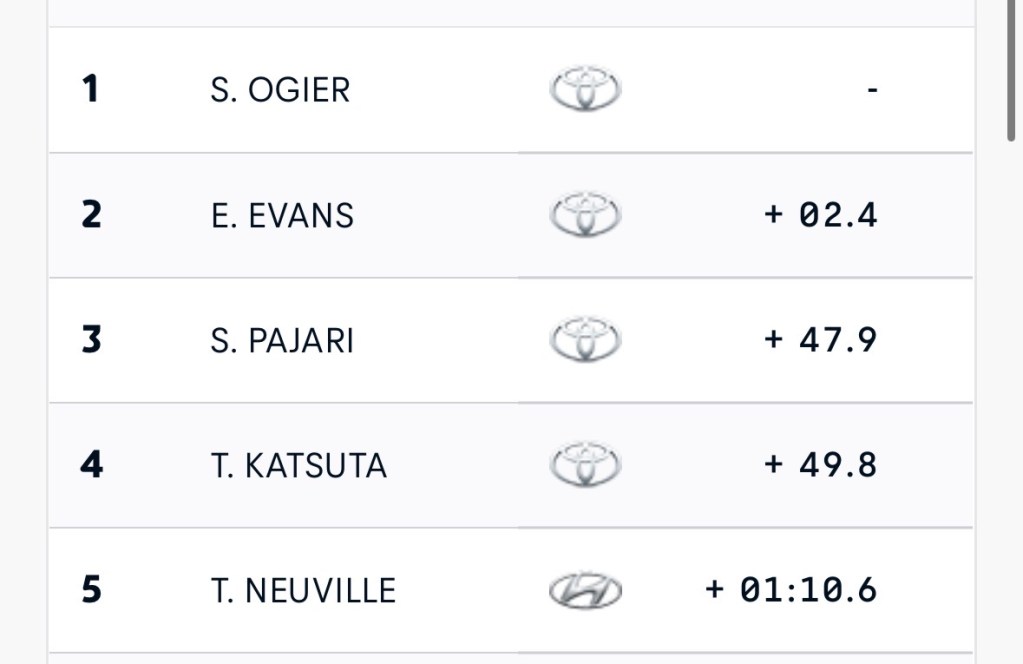
Task: Open S. Pajari driver name
Action: pyautogui.click(x=283, y=340)
